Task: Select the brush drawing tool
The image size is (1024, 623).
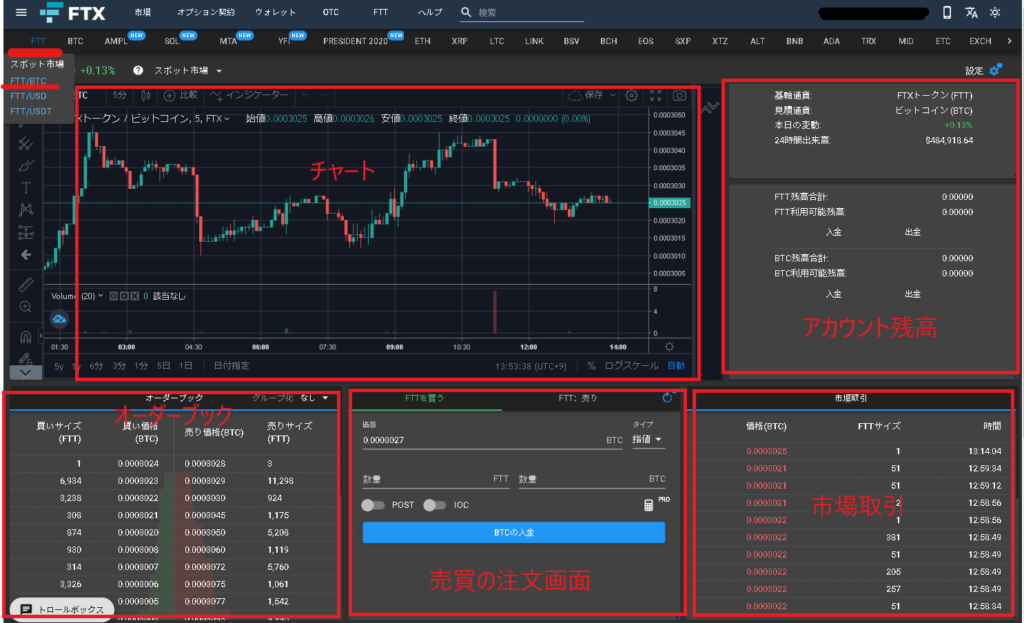Action: tap(25, 165)
